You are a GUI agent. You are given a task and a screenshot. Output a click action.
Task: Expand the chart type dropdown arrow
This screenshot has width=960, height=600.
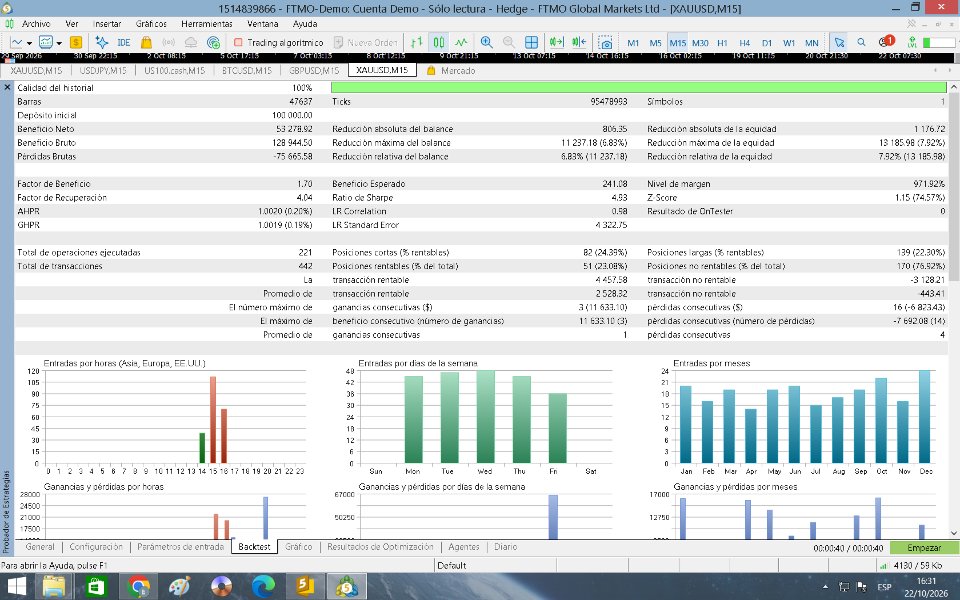coord(29,43)
